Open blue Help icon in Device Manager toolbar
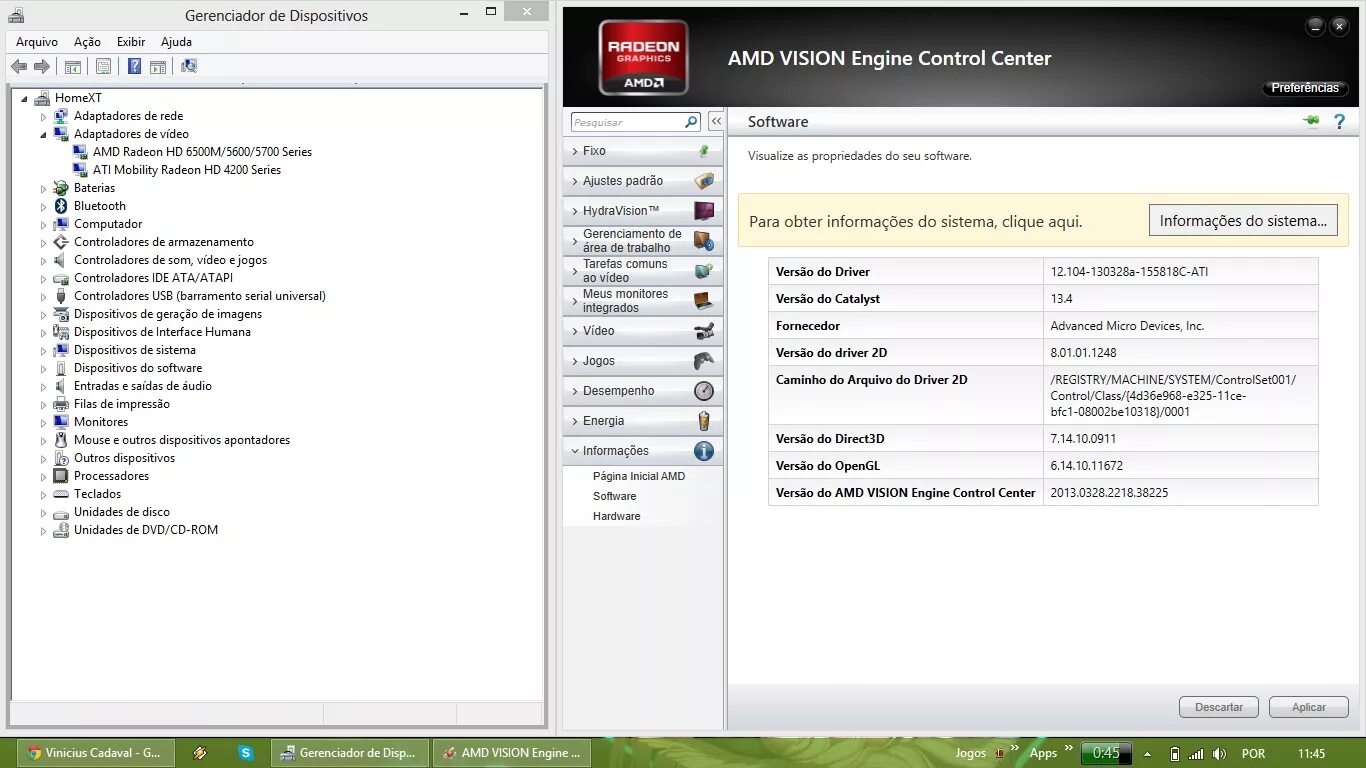This screenshot has width=1366, height=768. tap(134, 67)
